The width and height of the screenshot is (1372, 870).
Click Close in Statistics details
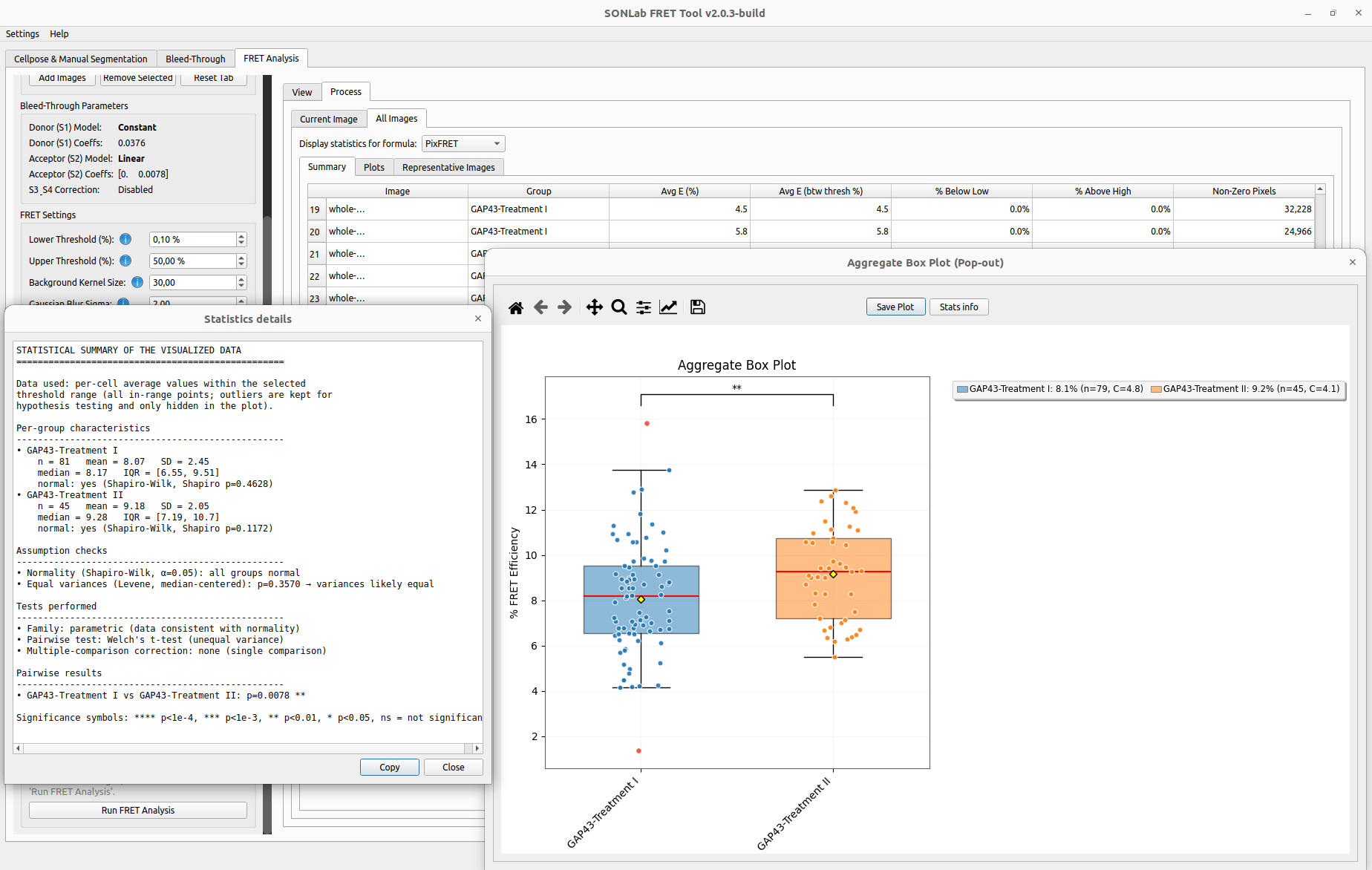click(x=454, y=768)
